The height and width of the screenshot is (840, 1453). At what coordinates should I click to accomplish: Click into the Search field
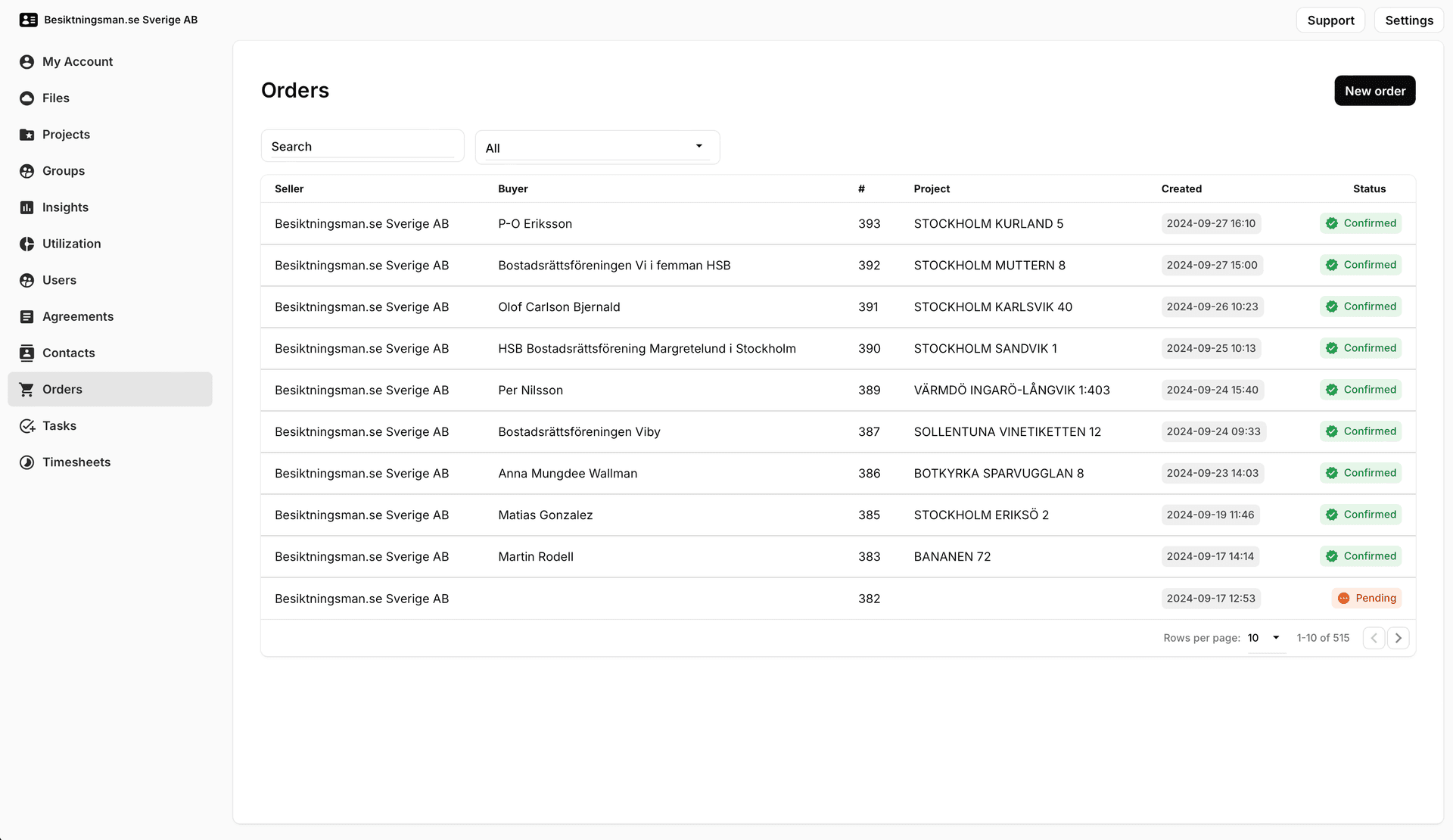tap(362, 147)
